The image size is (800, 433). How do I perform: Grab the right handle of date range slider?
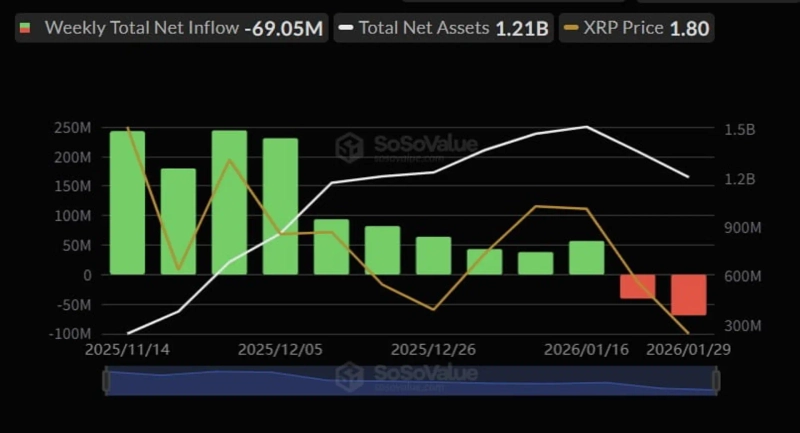[x=716, y=380]
